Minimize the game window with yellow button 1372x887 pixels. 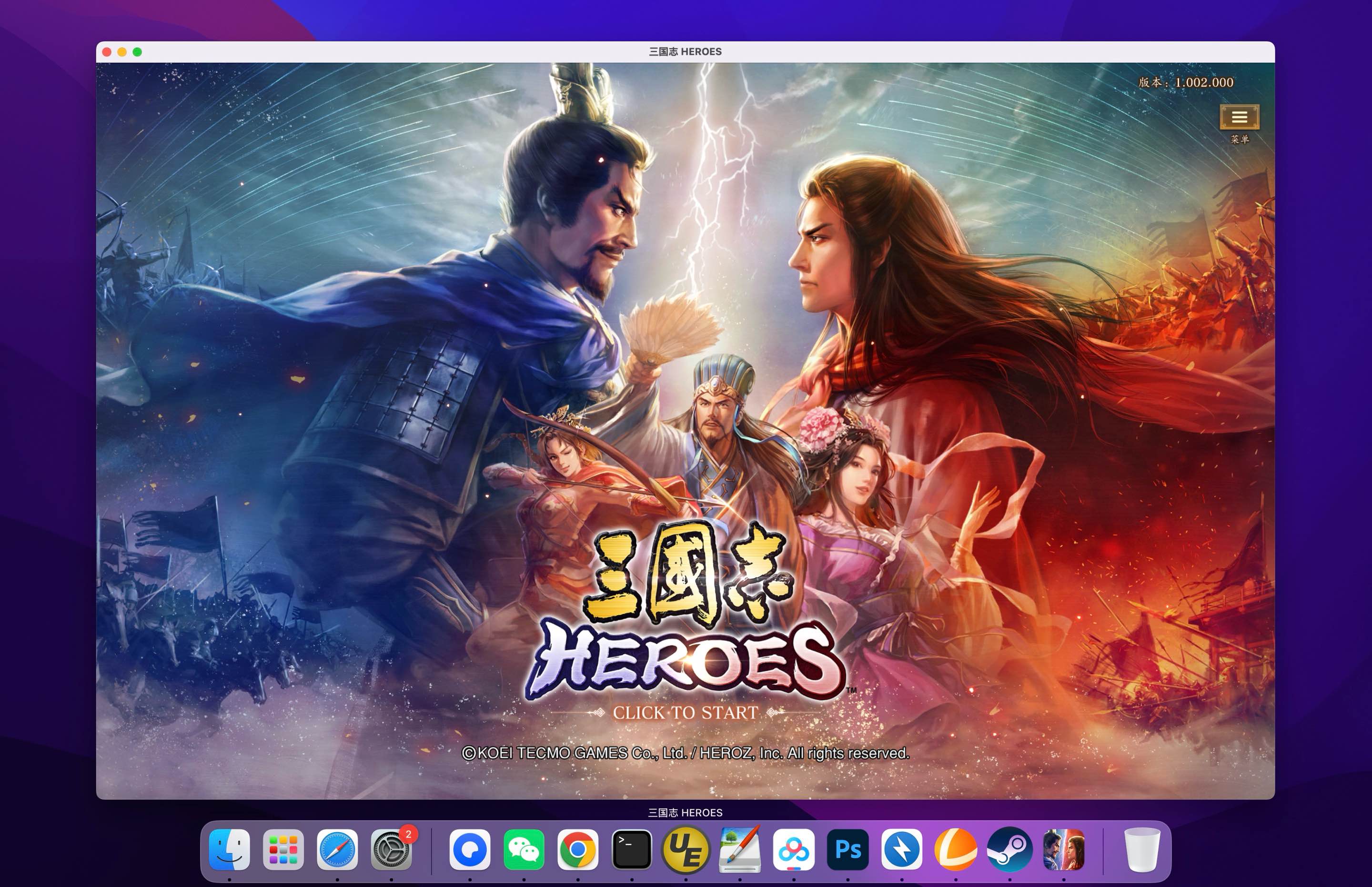click(122, 52)
